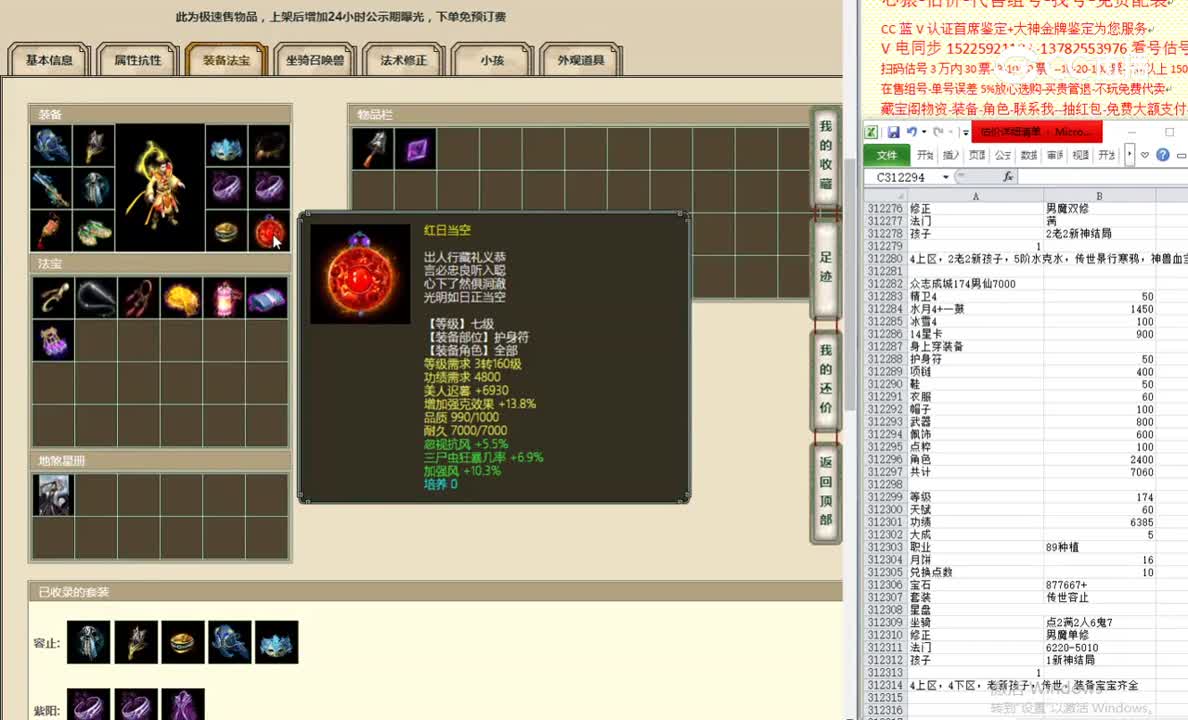1188x720 pixels.
Task: Select the orange flame treasure in 法宝 section
Action: click(181, 295)
